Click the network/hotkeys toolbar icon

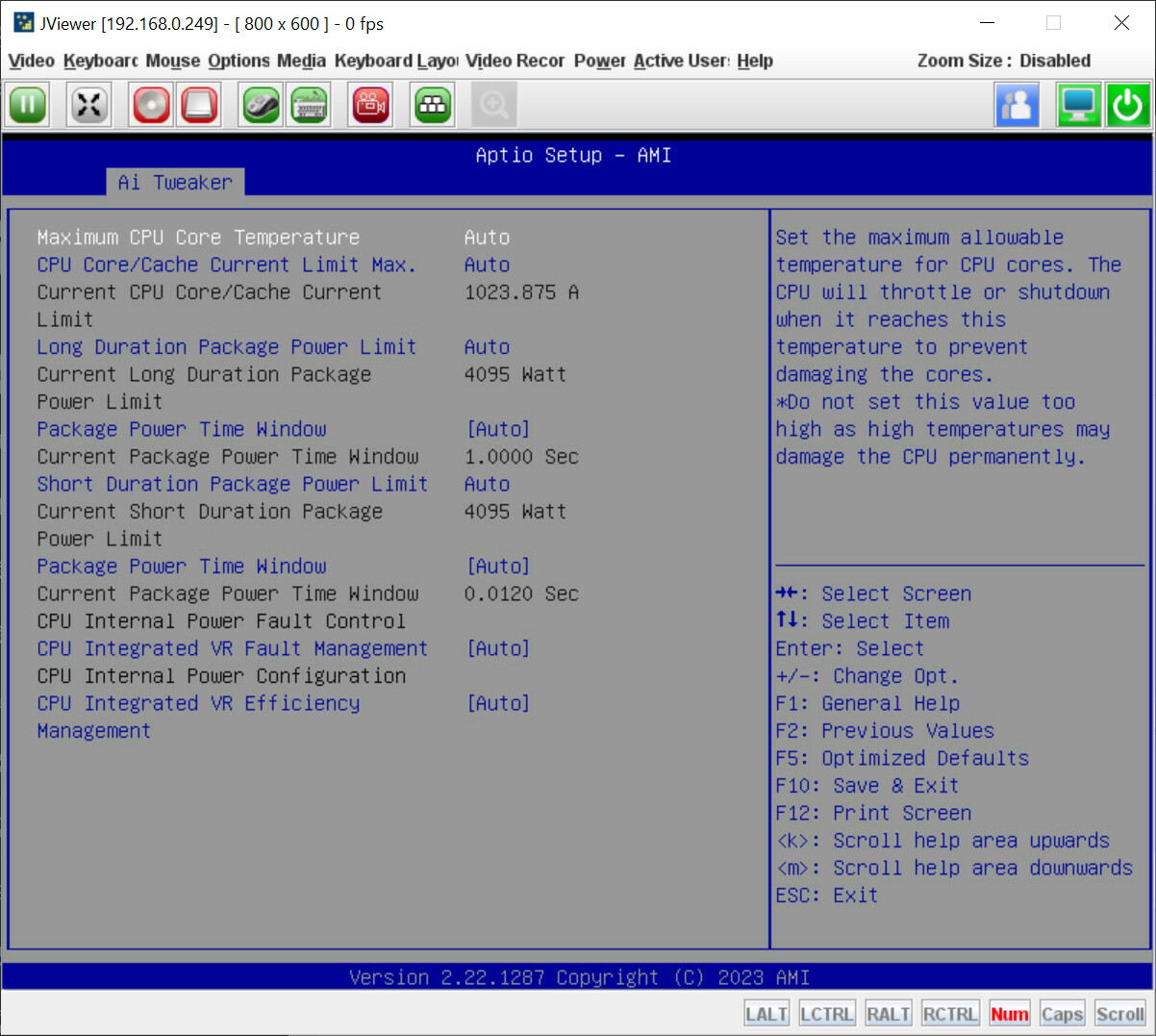click(431, 105)
